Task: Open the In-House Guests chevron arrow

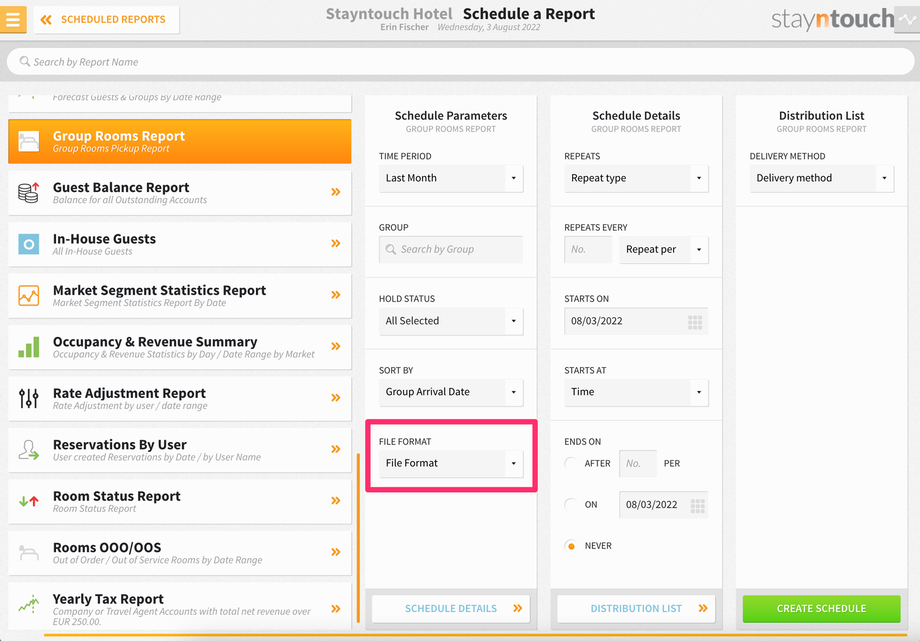Action: [336, 243]
